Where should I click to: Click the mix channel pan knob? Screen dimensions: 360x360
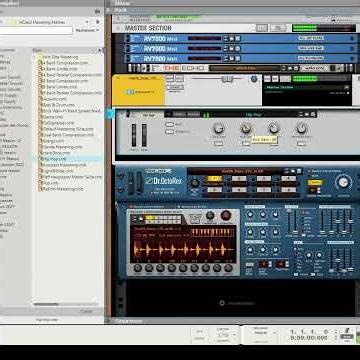click(254, 79)
